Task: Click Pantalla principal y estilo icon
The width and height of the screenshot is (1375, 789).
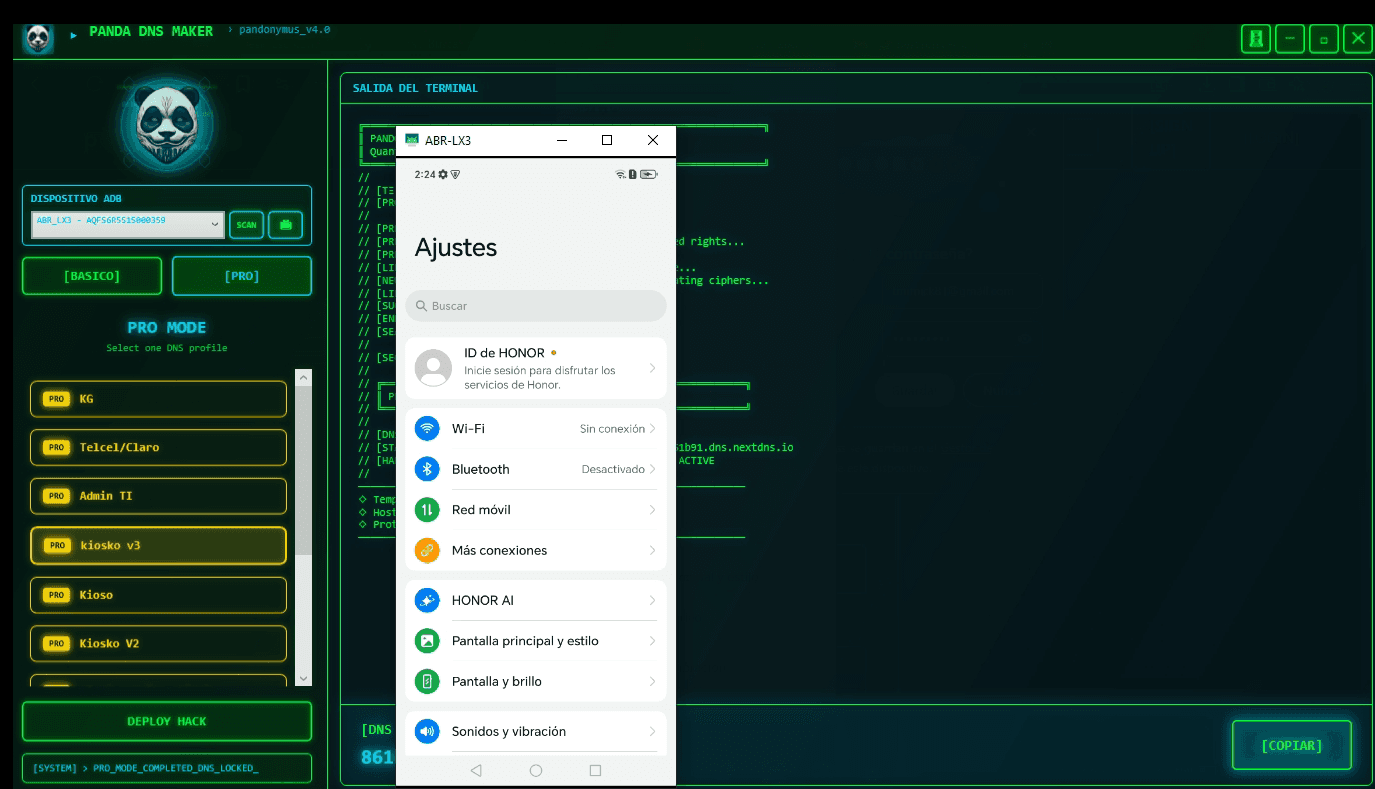Action: click(427, 641)
